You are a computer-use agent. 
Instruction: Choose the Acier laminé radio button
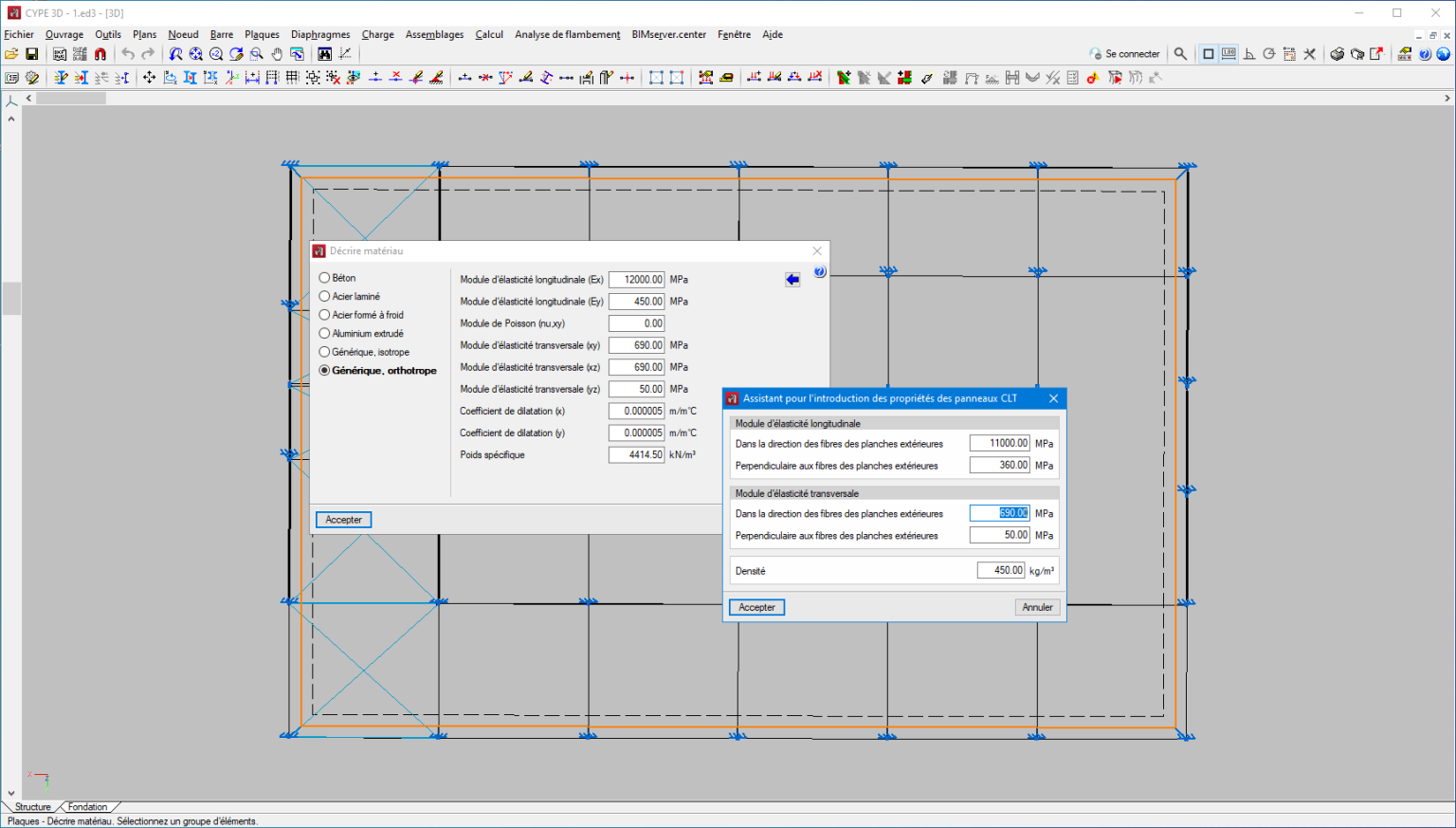pyautogui.click(x=325, y=297)
